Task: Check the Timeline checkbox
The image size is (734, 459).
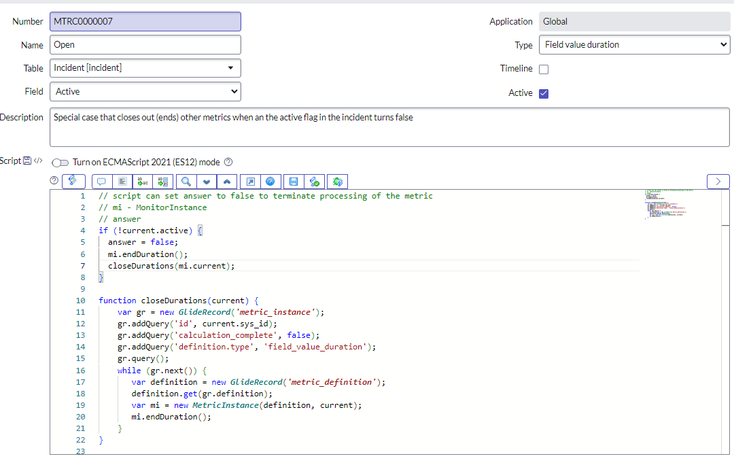Action: (x=543, y=69)
